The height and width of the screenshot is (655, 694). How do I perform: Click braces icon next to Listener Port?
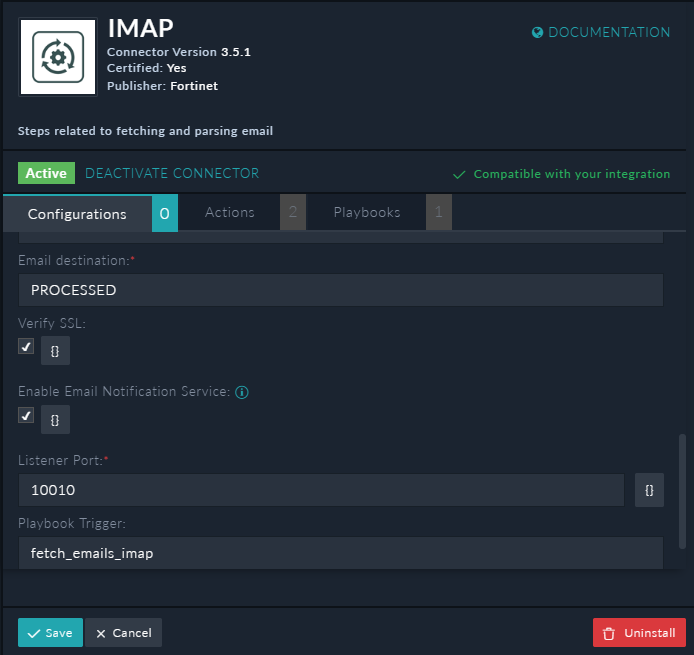(x=649, y=490)
